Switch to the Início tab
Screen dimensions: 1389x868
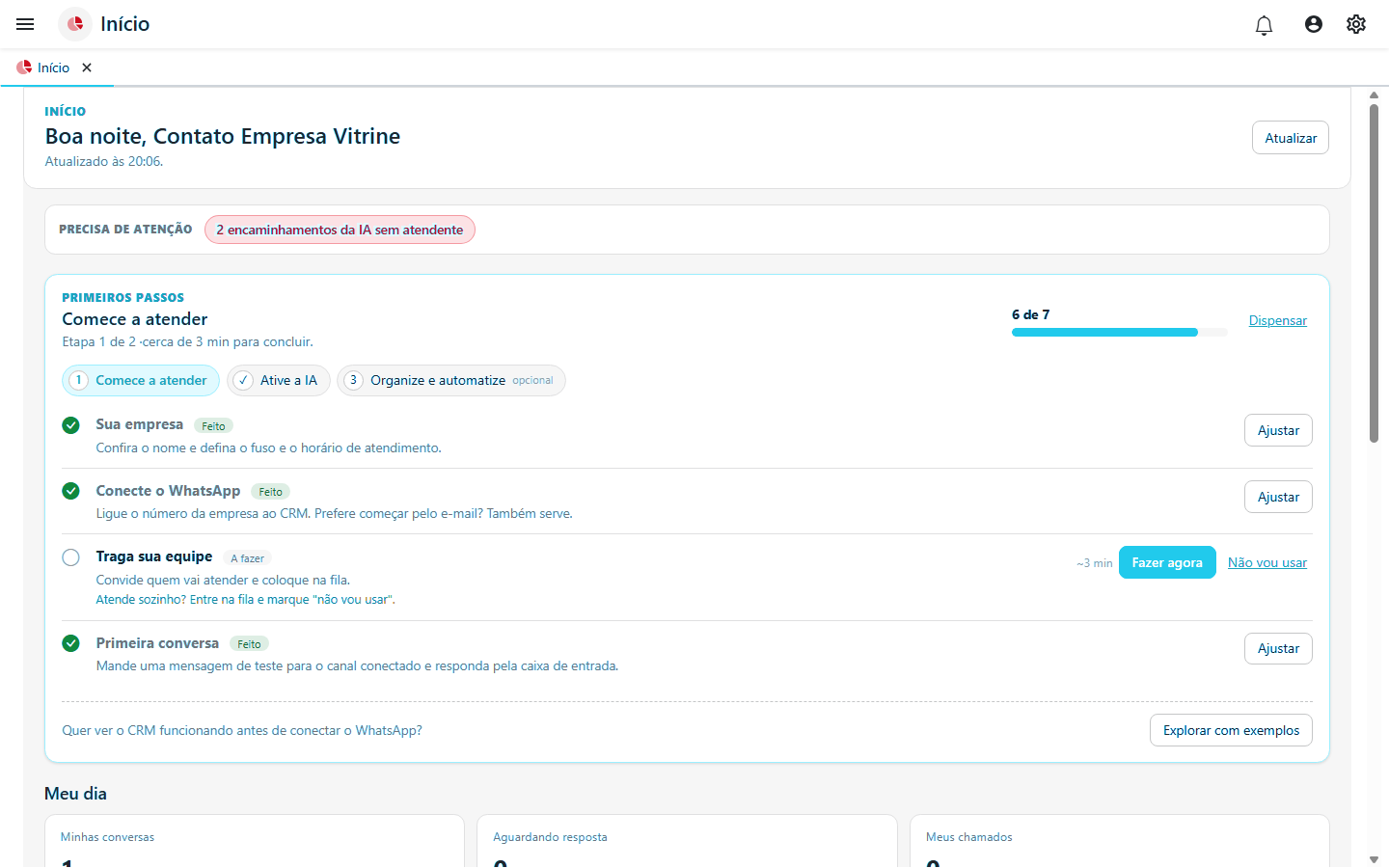pyautogui.click(x=54, y=68)
